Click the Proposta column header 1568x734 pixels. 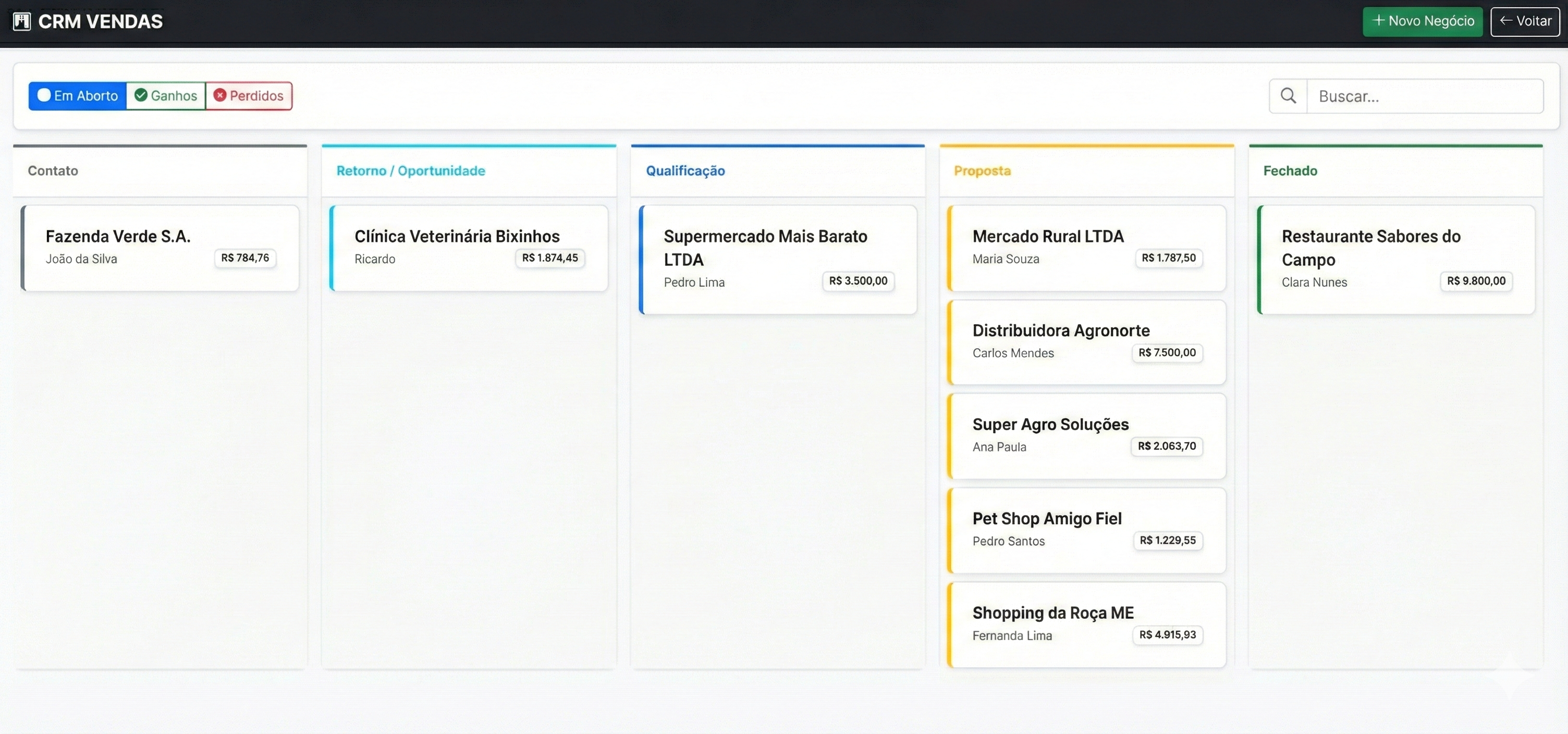coord(982,171)
